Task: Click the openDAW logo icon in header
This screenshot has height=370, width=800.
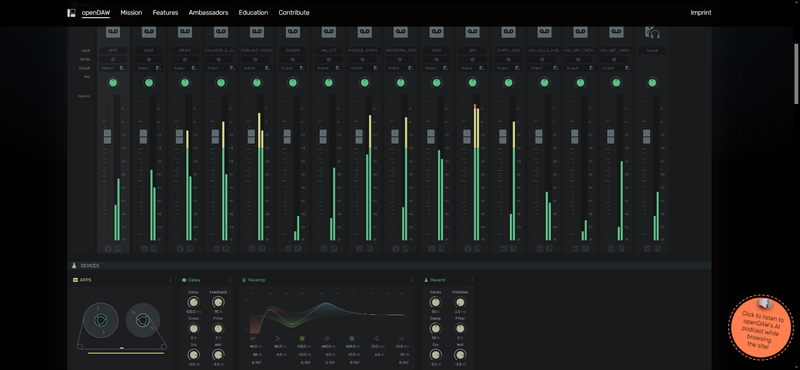Action: point(71,13)
